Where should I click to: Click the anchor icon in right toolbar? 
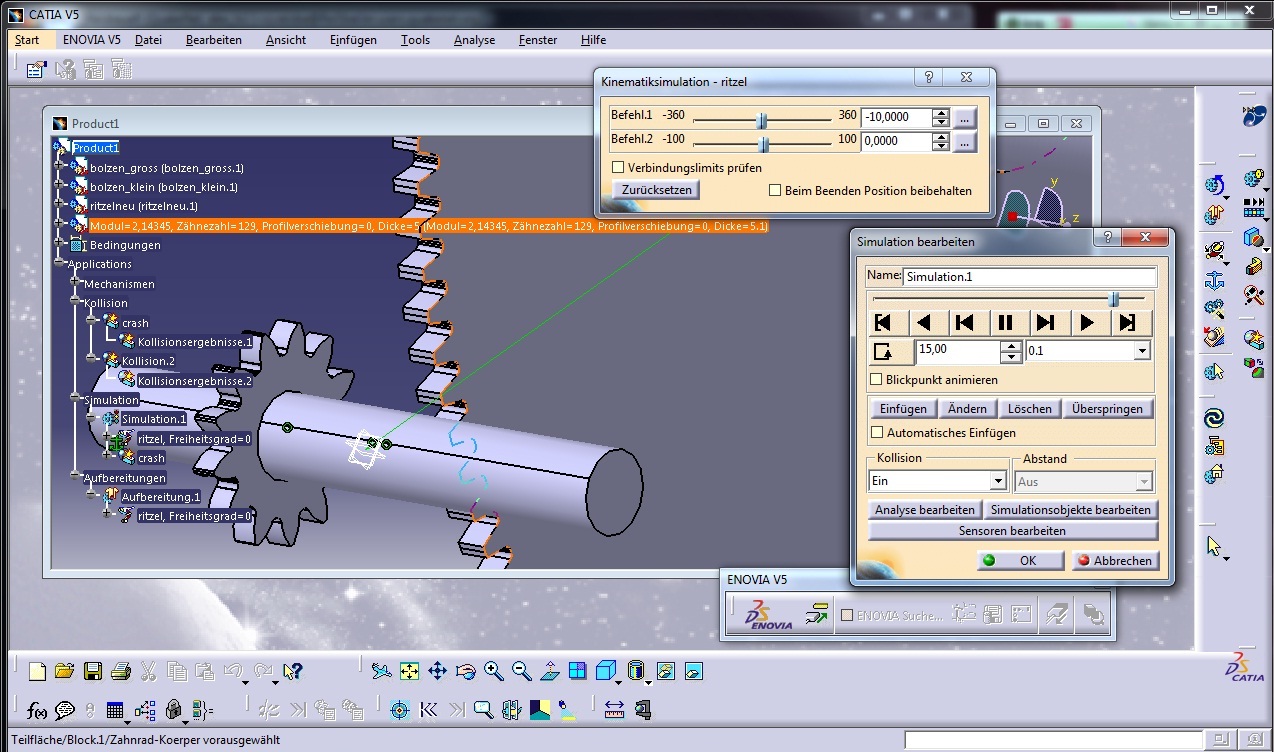1215,280
